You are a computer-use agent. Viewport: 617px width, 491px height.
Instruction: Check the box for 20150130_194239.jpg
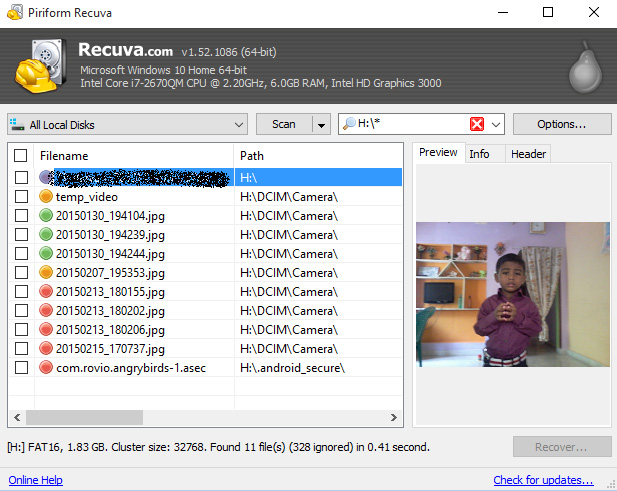(21, 234)
